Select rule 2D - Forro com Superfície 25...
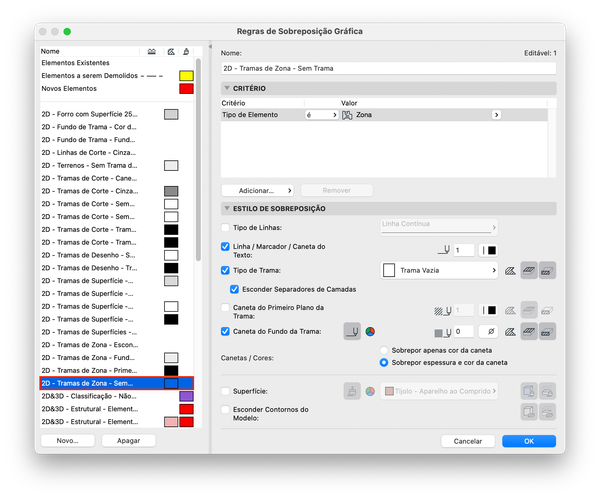The image size is (600, 499). 117,114
